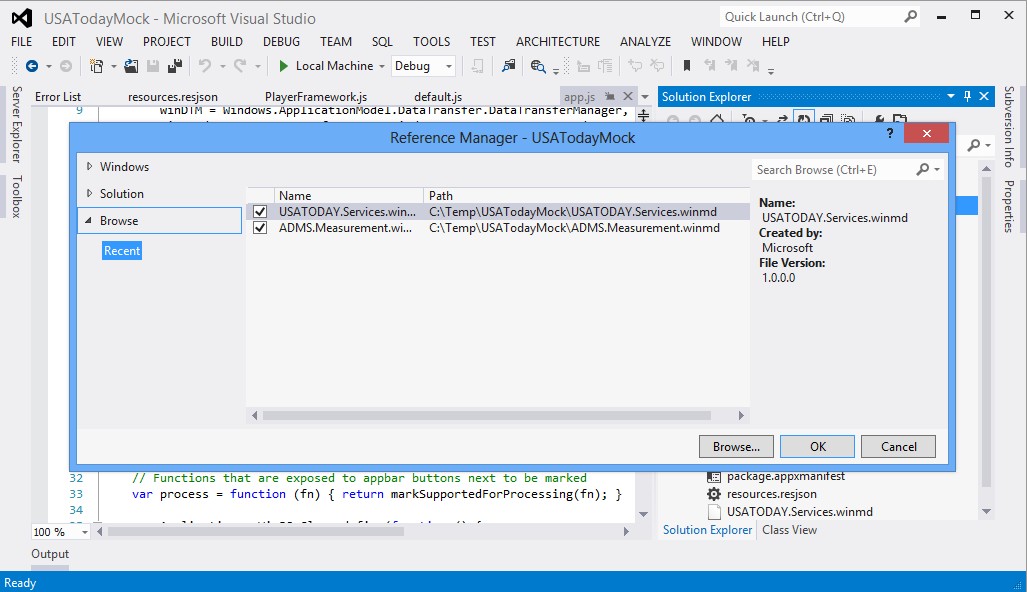1027x592 pixels.
Task: Uncheck the ADMS.Measurement.winmd reference
Action: tap(260, 227)
